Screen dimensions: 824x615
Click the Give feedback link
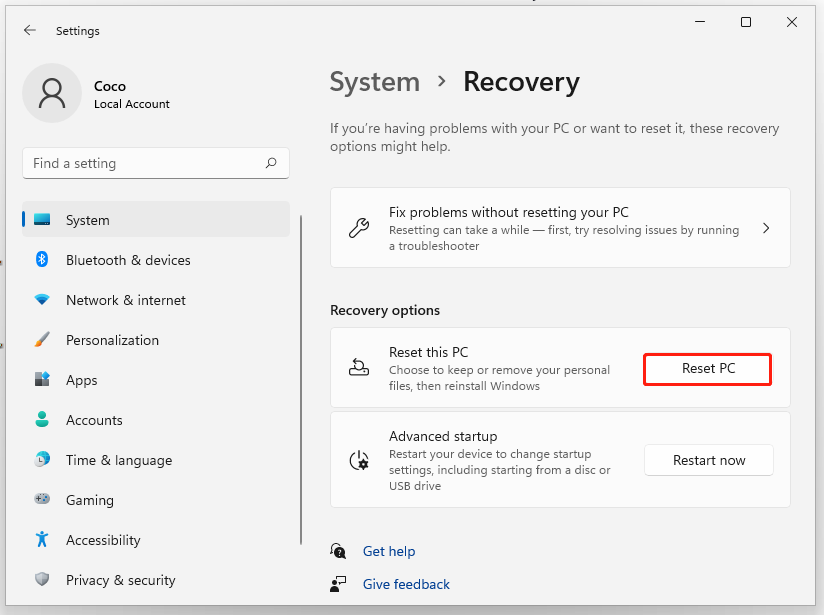406,584
